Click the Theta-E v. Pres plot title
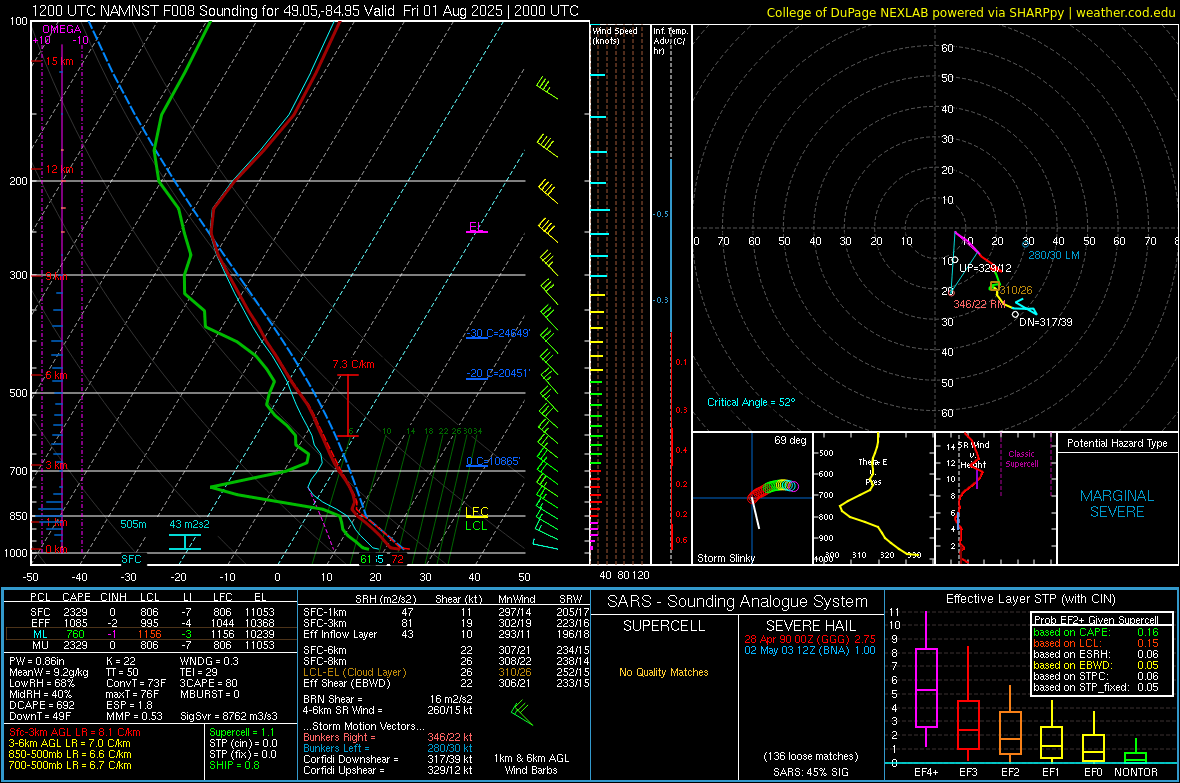 tap(873, 472)
